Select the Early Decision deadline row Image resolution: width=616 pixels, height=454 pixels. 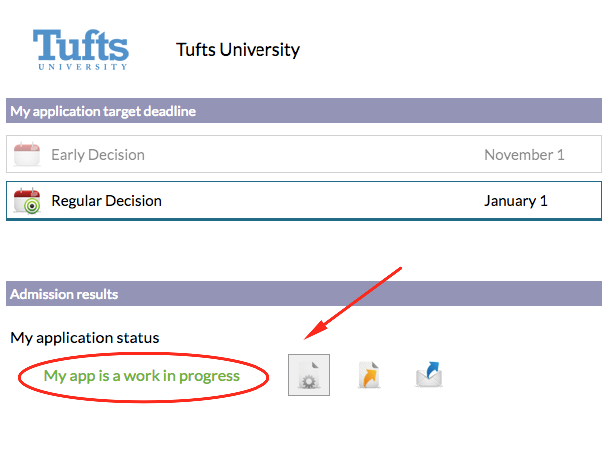pos(304,154)
